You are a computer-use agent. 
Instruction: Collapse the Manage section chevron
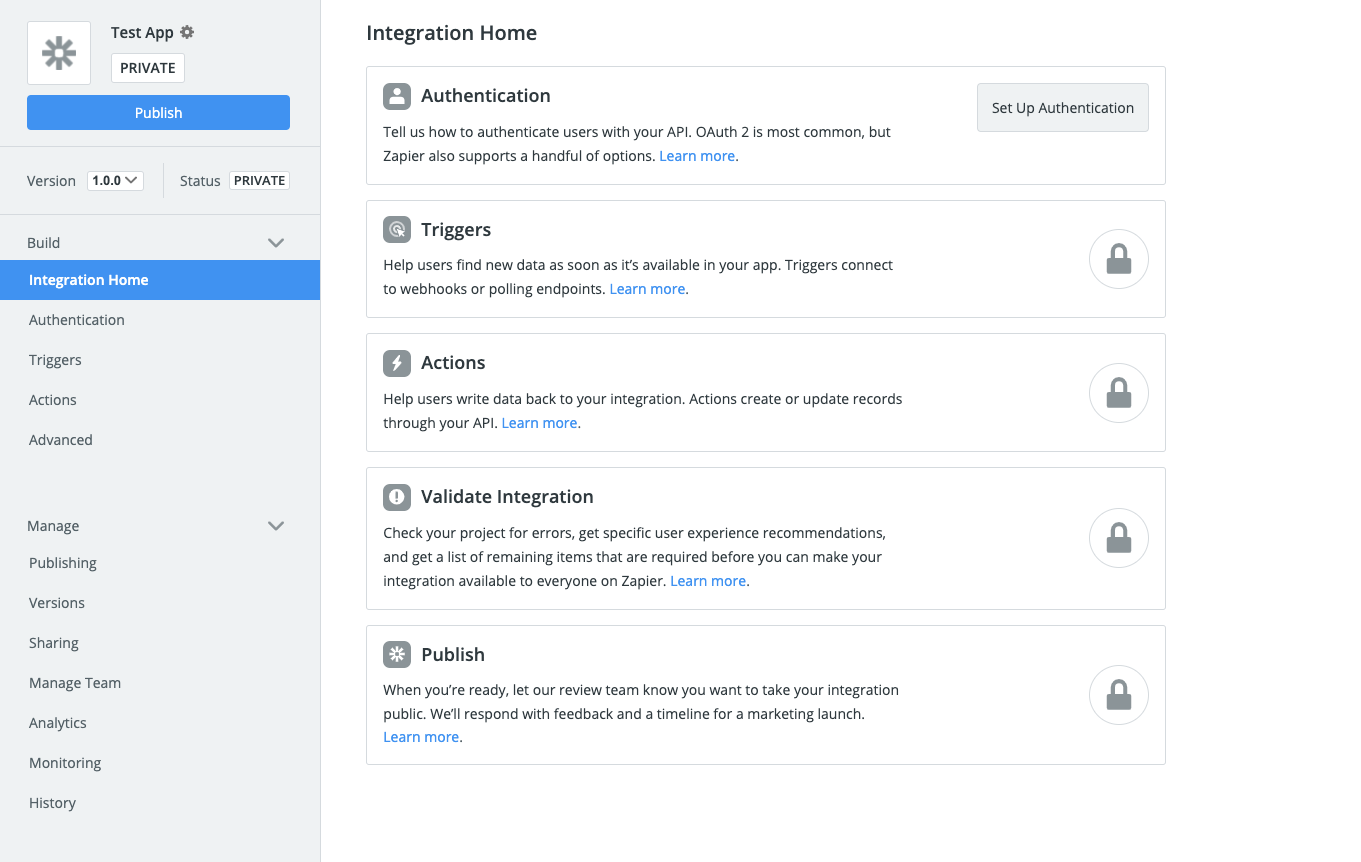[276, 526]
